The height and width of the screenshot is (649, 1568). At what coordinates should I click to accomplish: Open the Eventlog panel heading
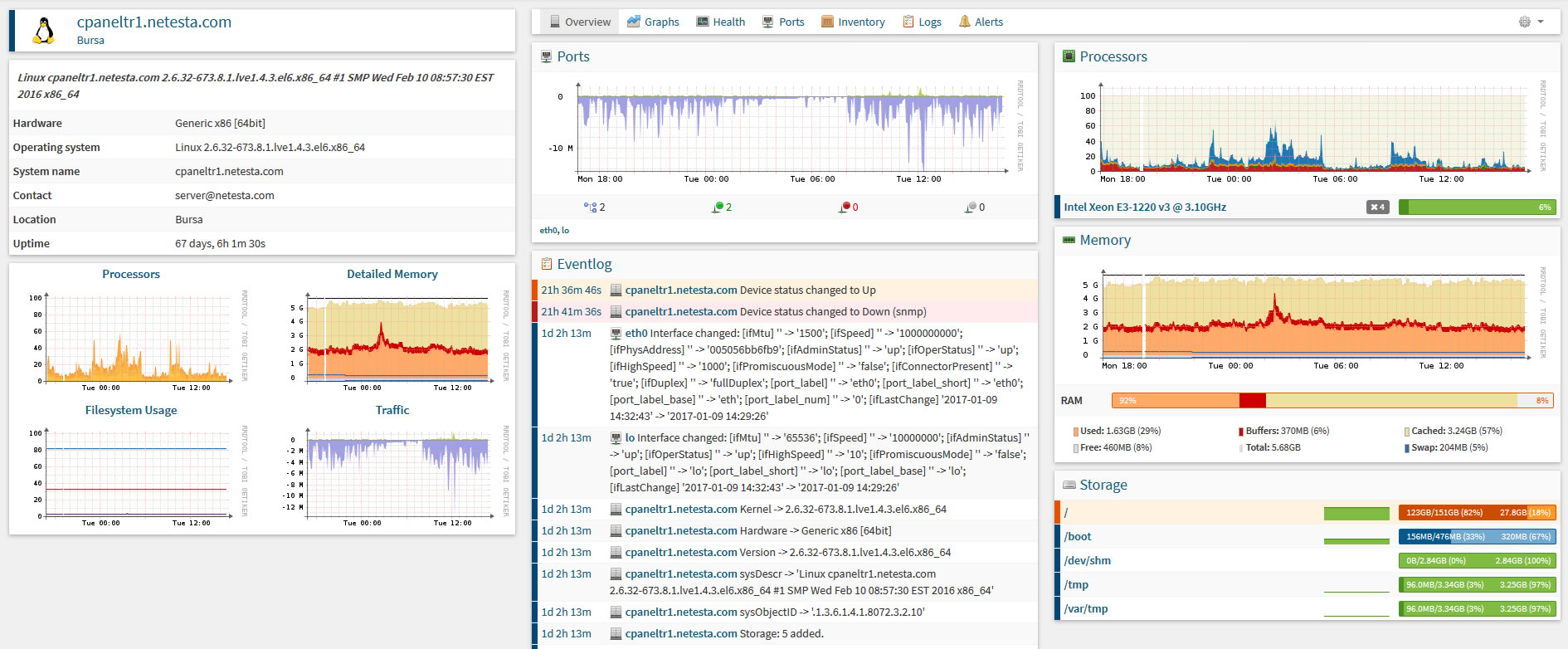tap(584, 264)
